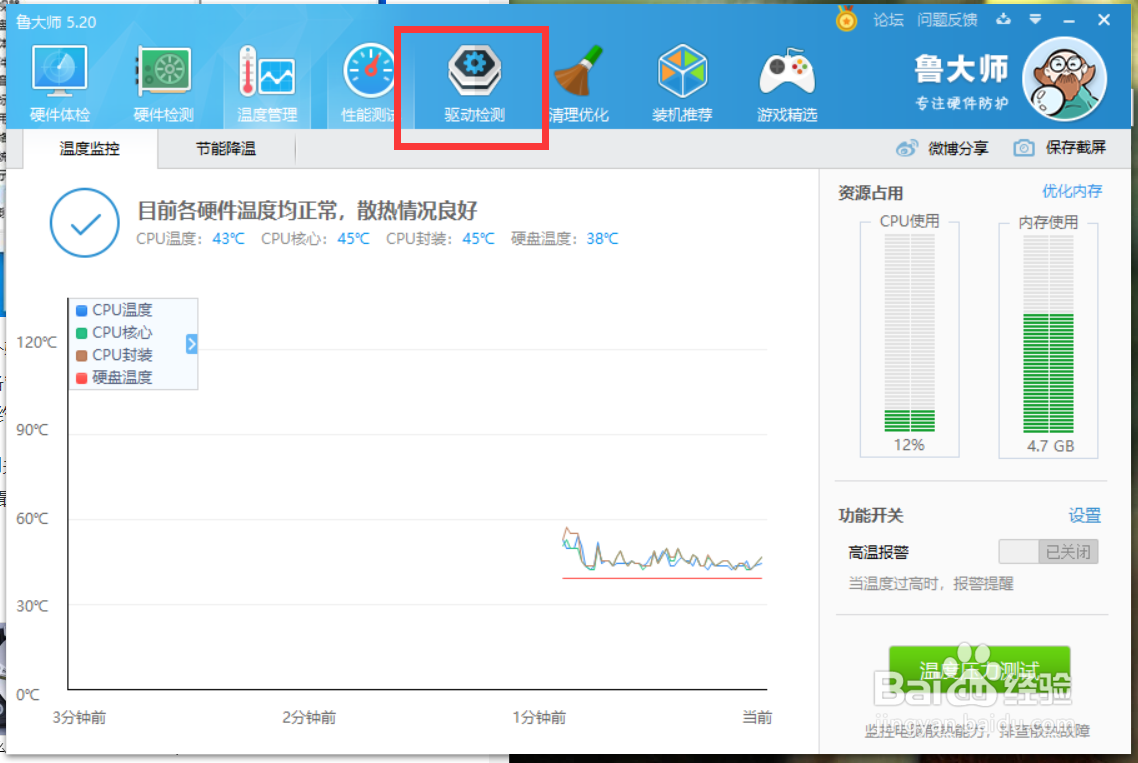The width and height of the screenshot is (1138, 763).
Task: Start the green 温度压力测试 stress test
Action: pos(978,672)
